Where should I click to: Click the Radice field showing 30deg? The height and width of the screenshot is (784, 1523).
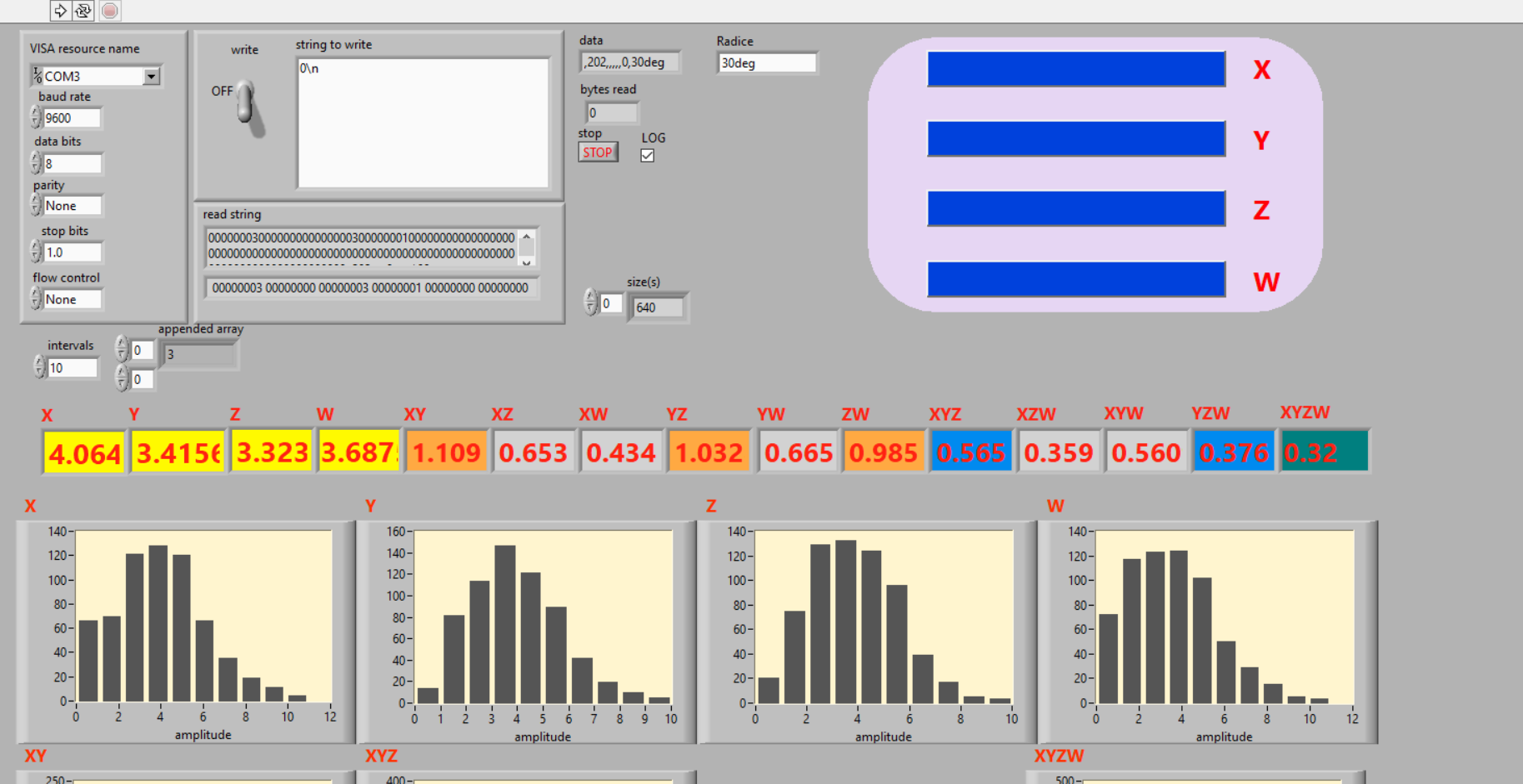(x=766, y=63)
